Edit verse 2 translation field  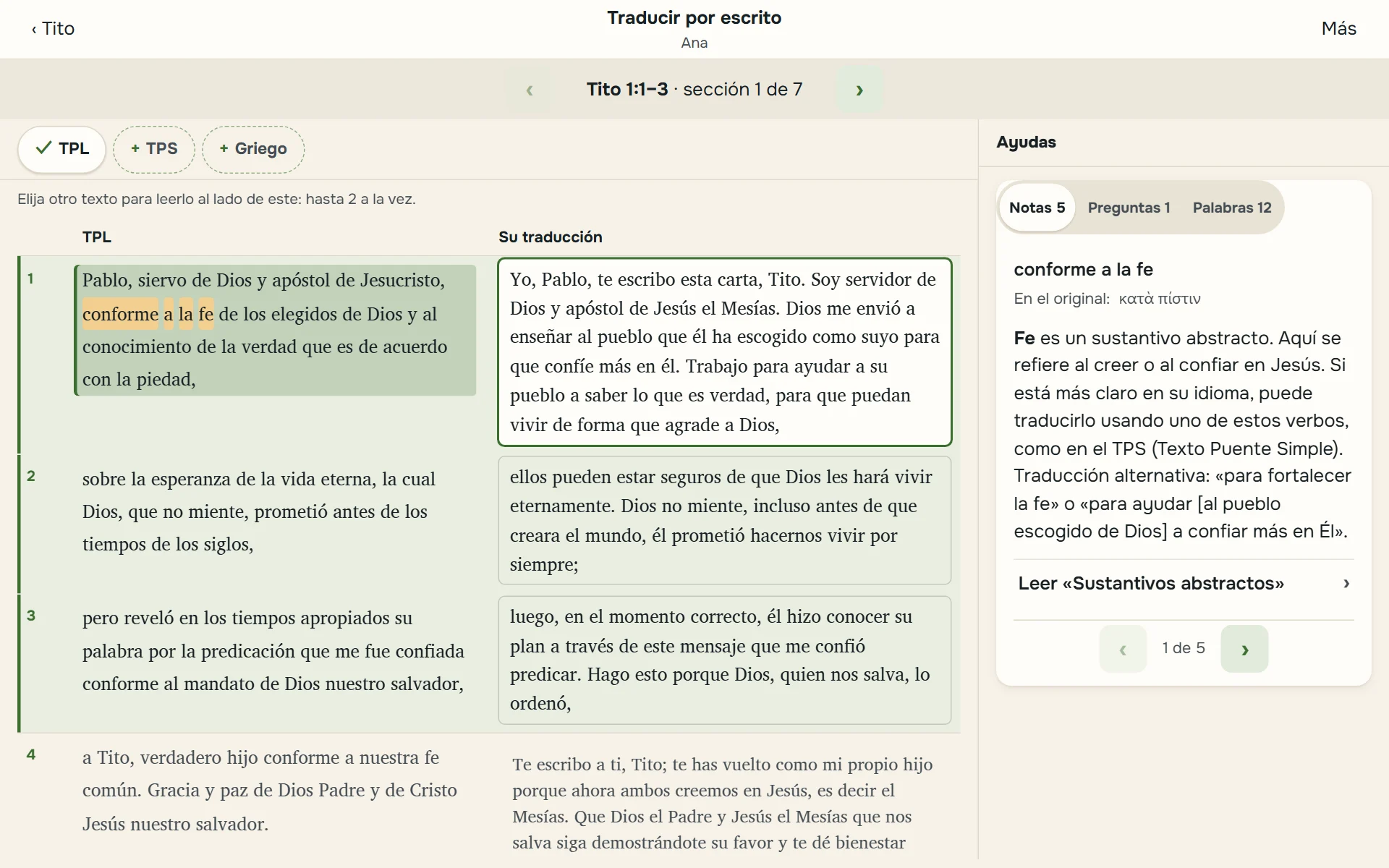pyautogui.click(x=724, y=520)
